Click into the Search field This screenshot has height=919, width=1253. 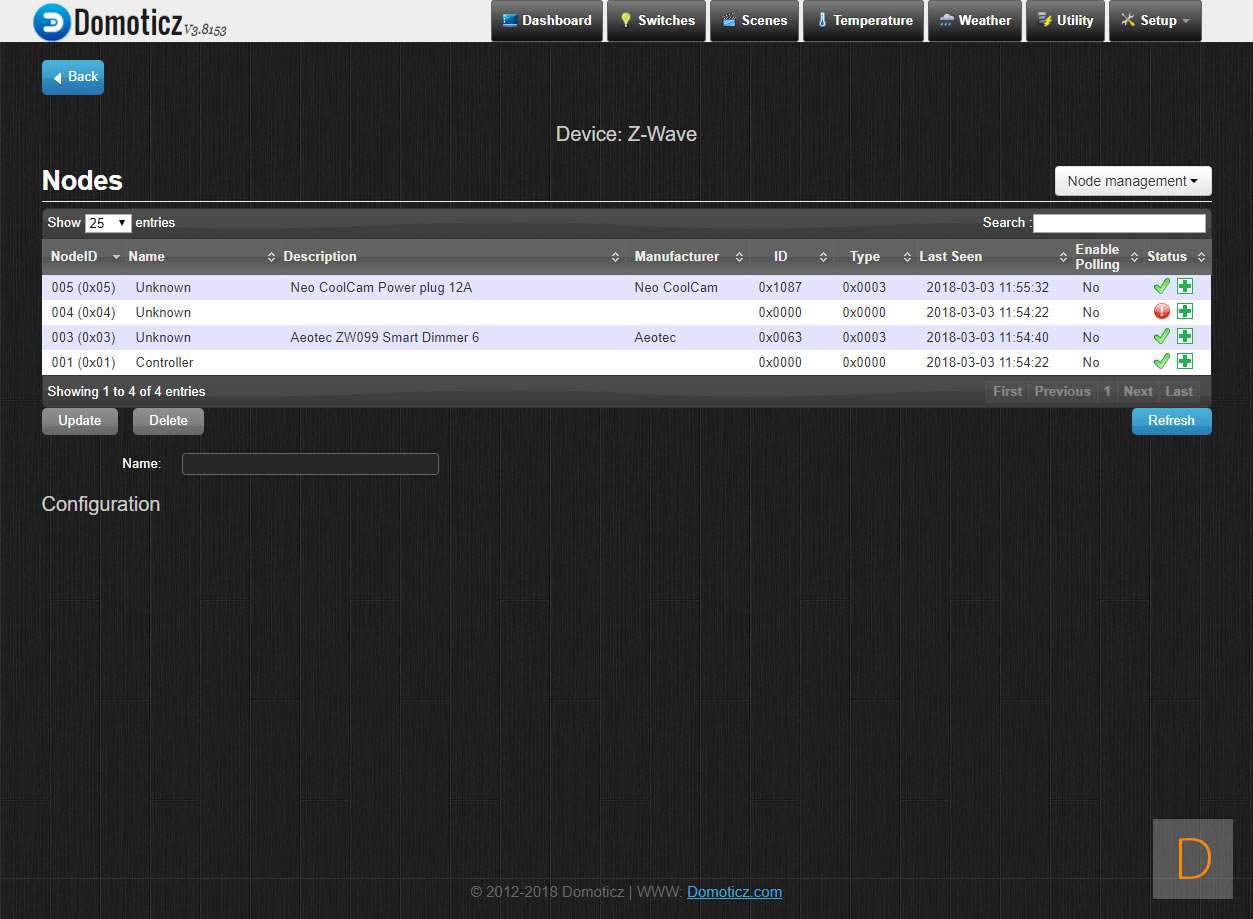[1119, 223]
